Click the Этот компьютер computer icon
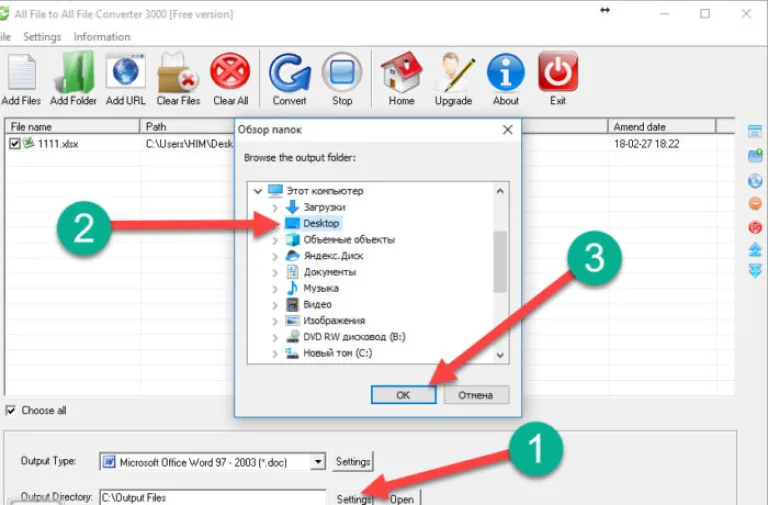768x505 pixels. point(275,191)
